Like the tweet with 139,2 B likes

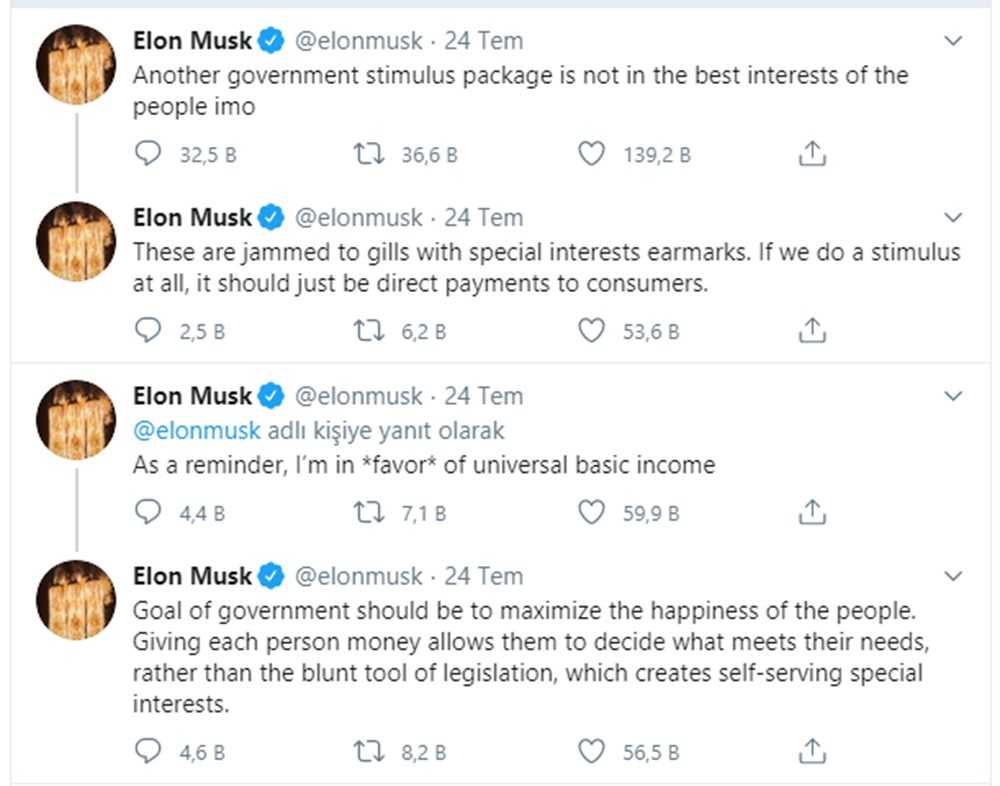coord(592,154)
